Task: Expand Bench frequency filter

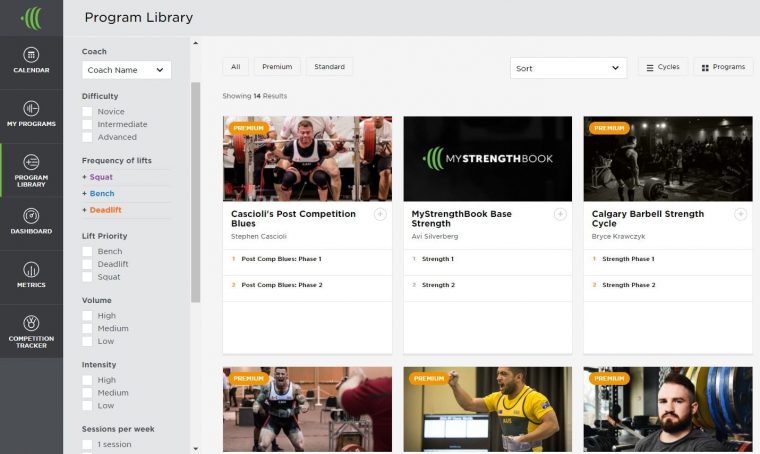Action: (x=98, y=193)
